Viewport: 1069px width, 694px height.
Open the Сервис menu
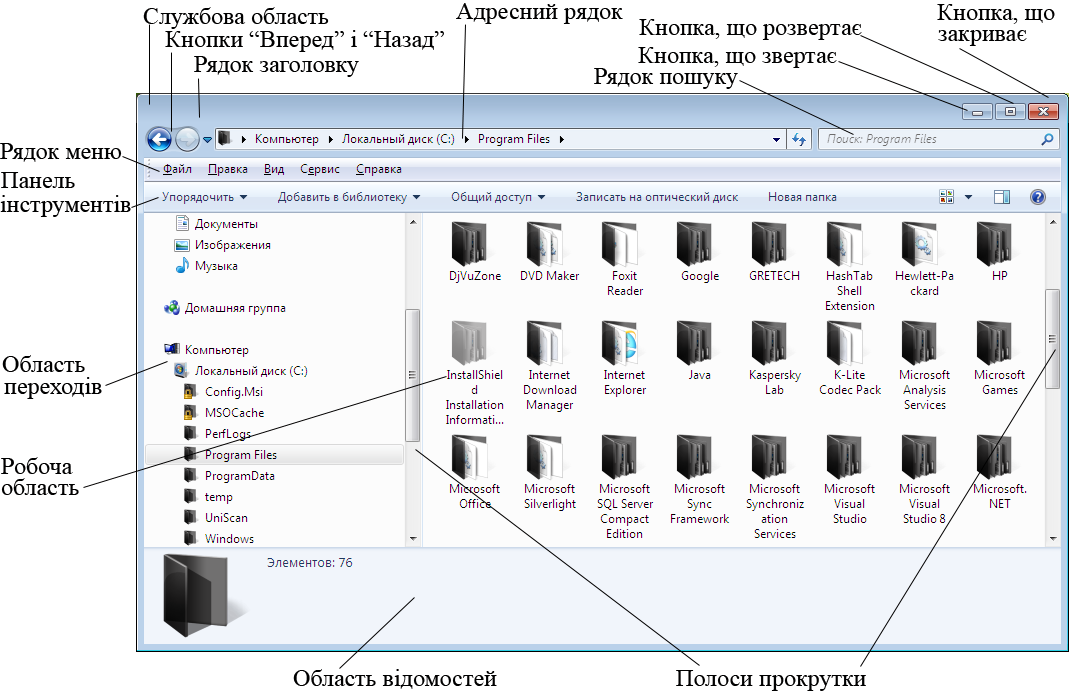coord(320,169)
